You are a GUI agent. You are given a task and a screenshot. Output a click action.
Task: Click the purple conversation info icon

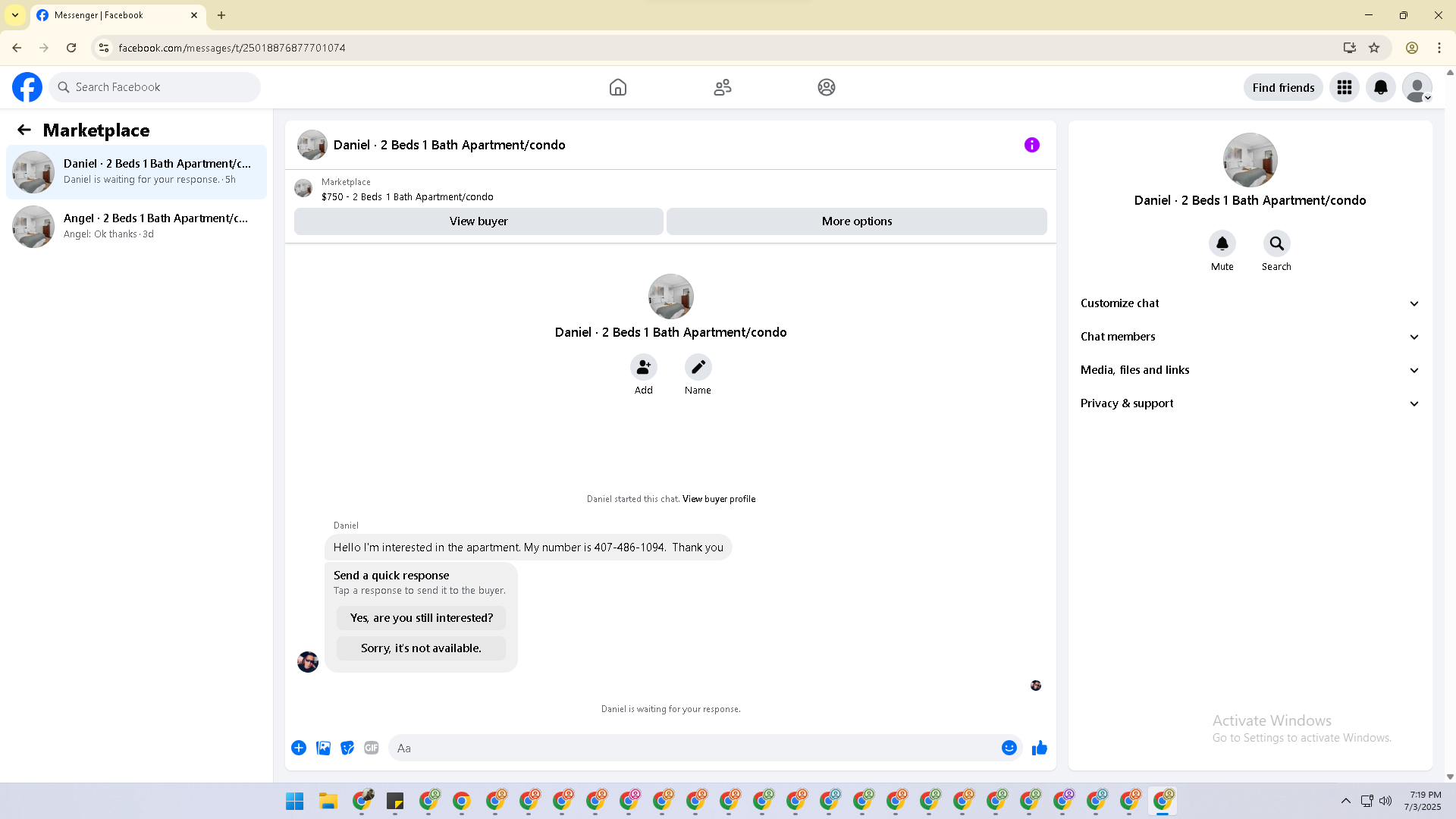pos(1031,145)
